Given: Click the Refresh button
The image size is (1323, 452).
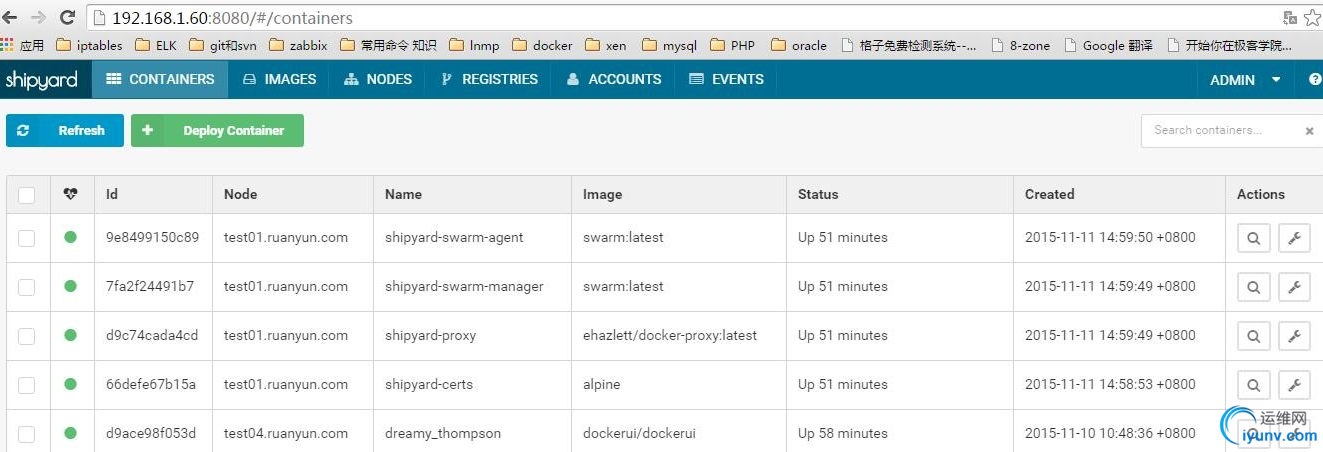Looking at the screenshot, I should pos(65,130).
